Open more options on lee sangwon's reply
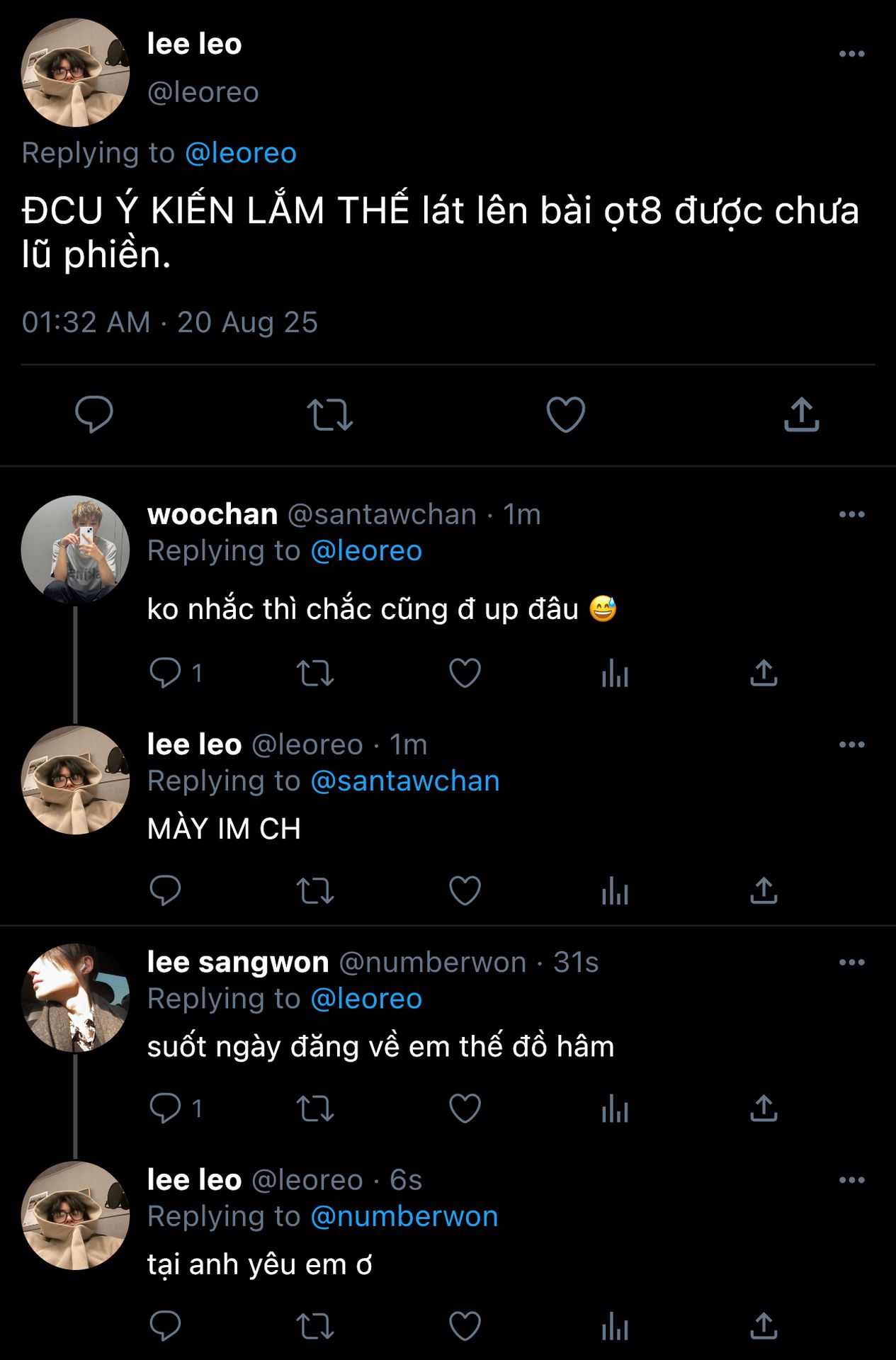The image size is (896, 1360). (851, 962)
